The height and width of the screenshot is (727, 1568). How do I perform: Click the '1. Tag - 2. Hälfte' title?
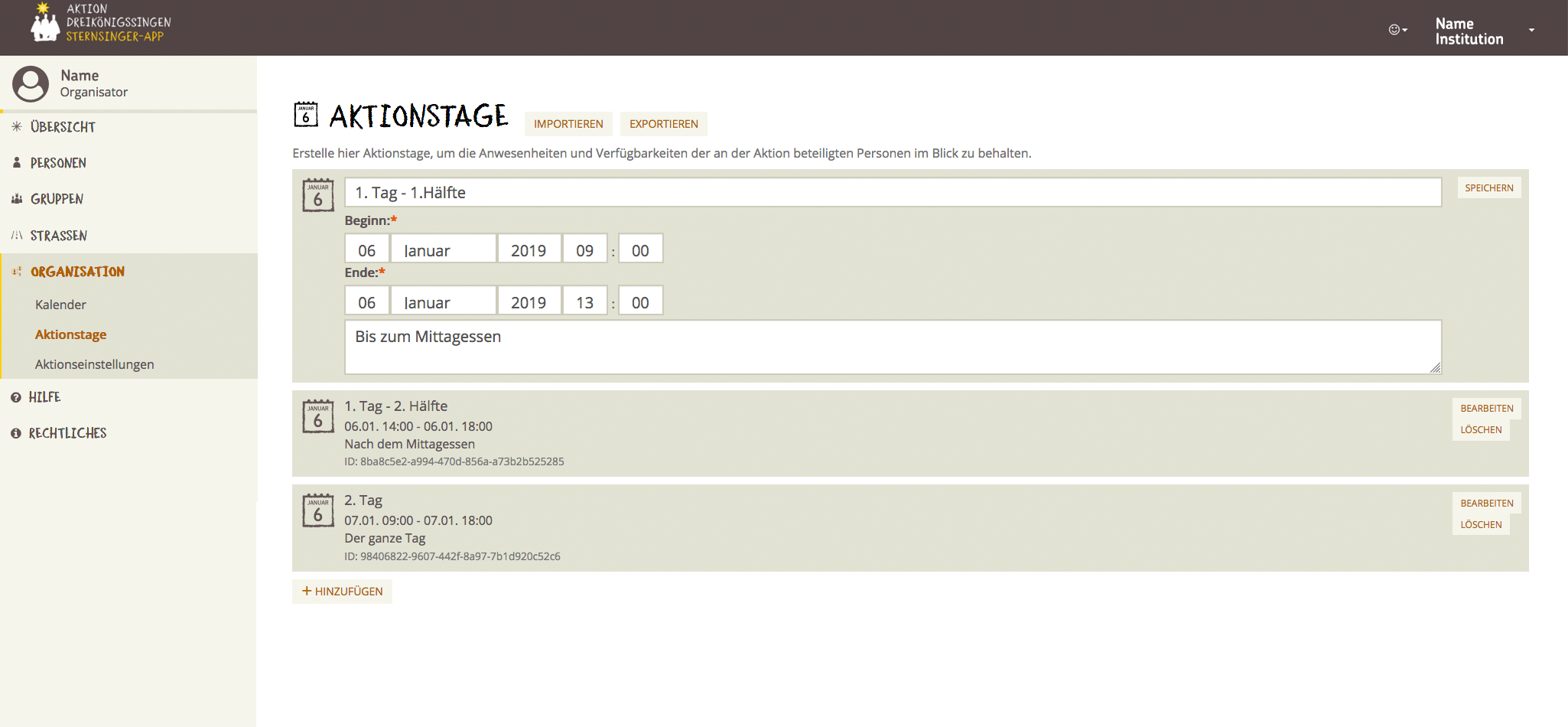point(395,406)
